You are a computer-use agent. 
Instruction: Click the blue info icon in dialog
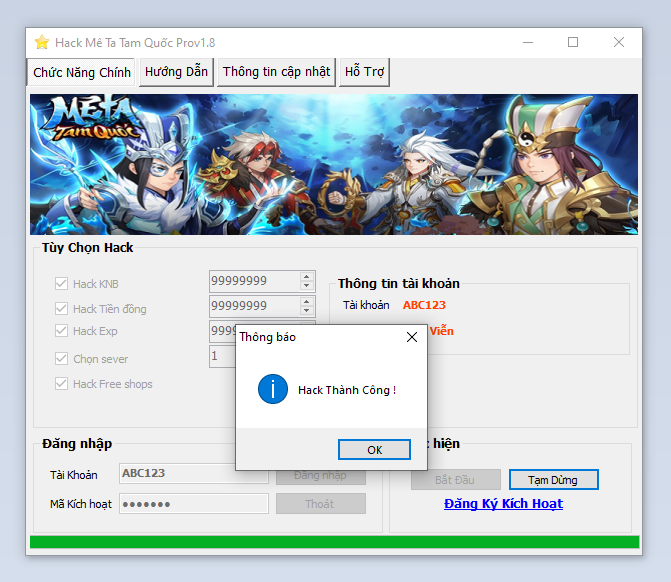click(x=273, y=389)
